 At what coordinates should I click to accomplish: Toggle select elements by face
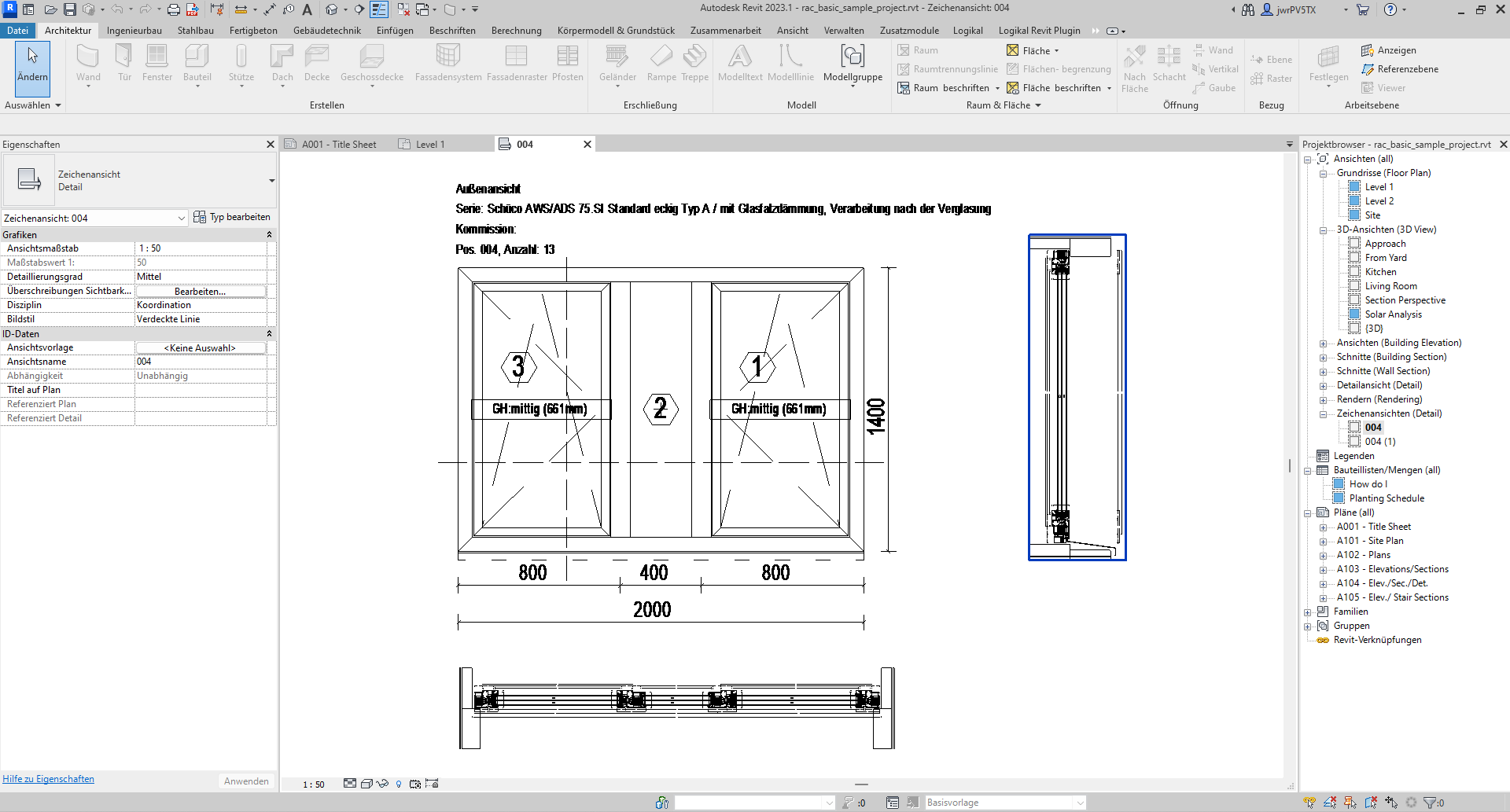coord(1371,803)
